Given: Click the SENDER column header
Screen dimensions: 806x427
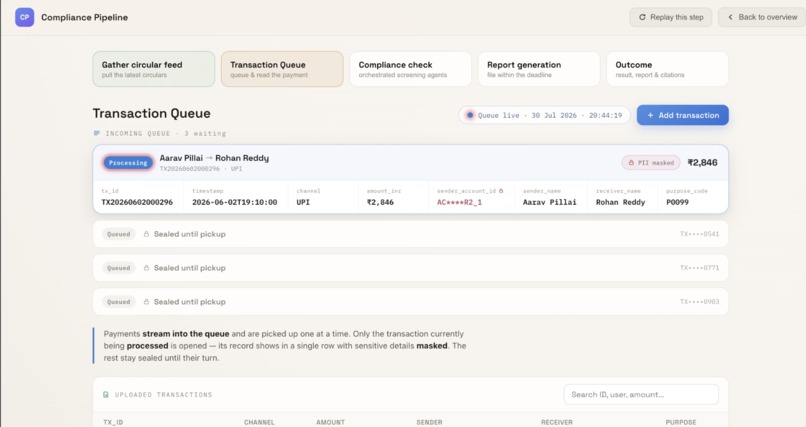Looking at the screenshot, I should [x=429, y=422].
